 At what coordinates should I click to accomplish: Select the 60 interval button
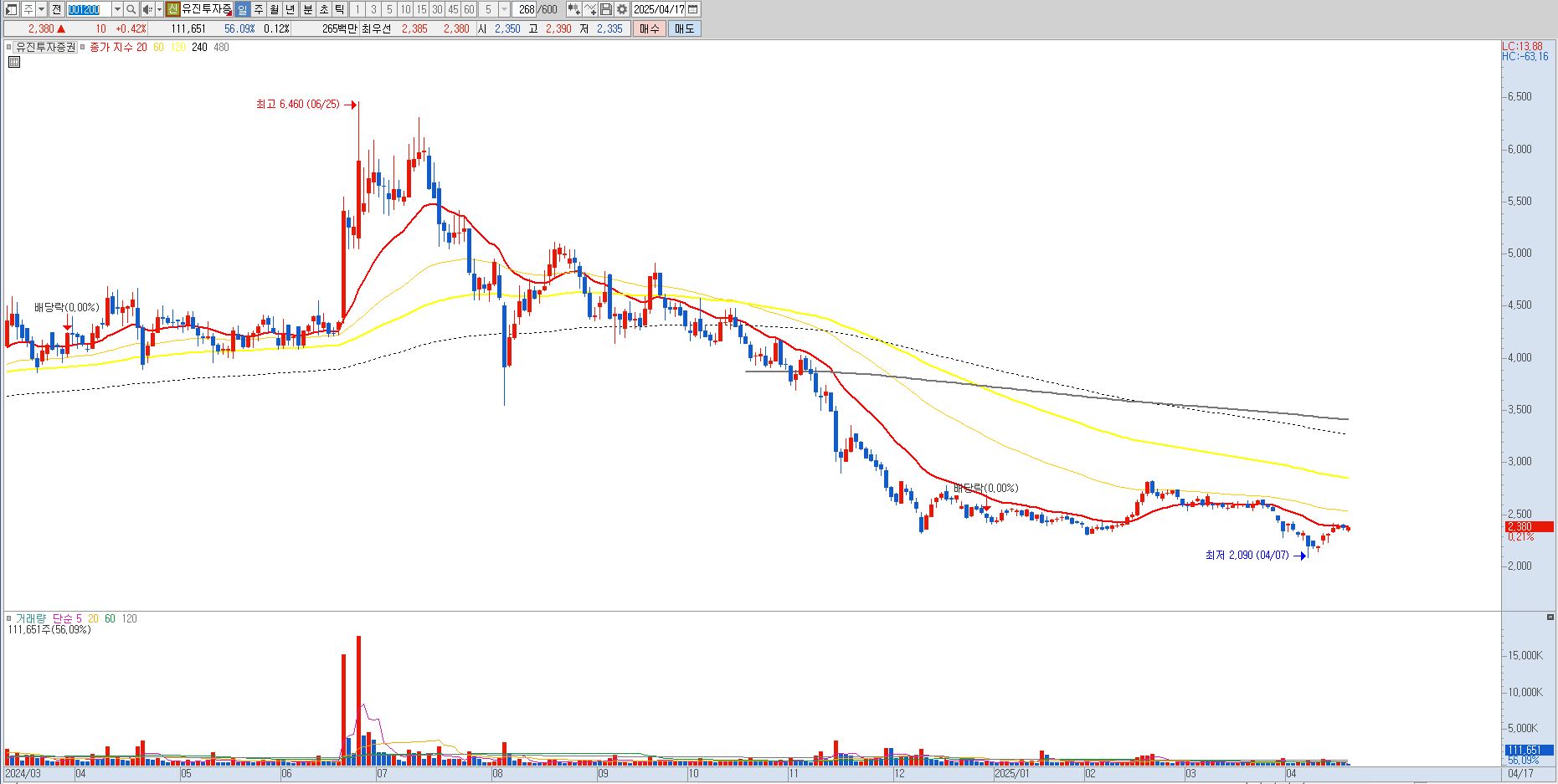[x=469, y=9]
